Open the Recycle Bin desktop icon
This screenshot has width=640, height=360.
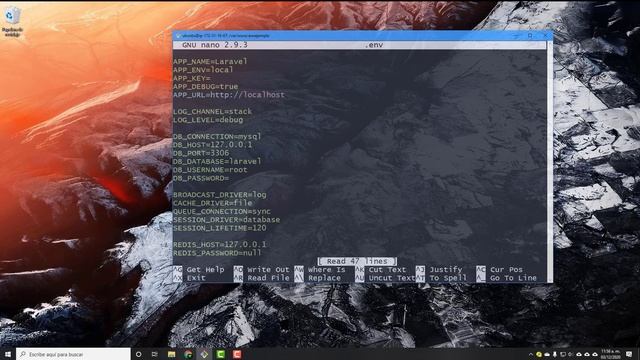click(x=12, y=22)
